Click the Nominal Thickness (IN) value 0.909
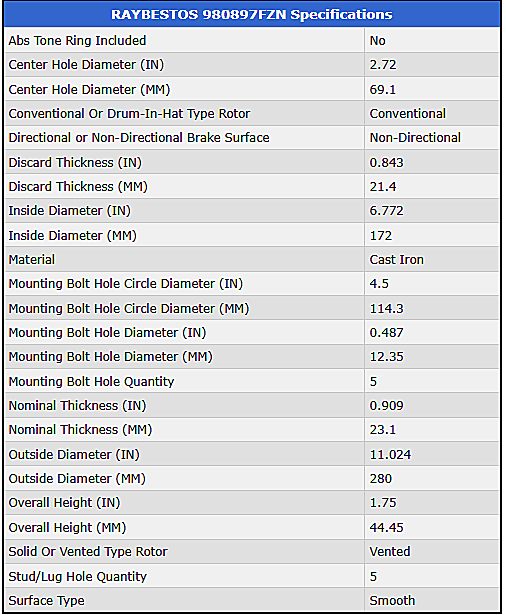 (x=386, y=406)
